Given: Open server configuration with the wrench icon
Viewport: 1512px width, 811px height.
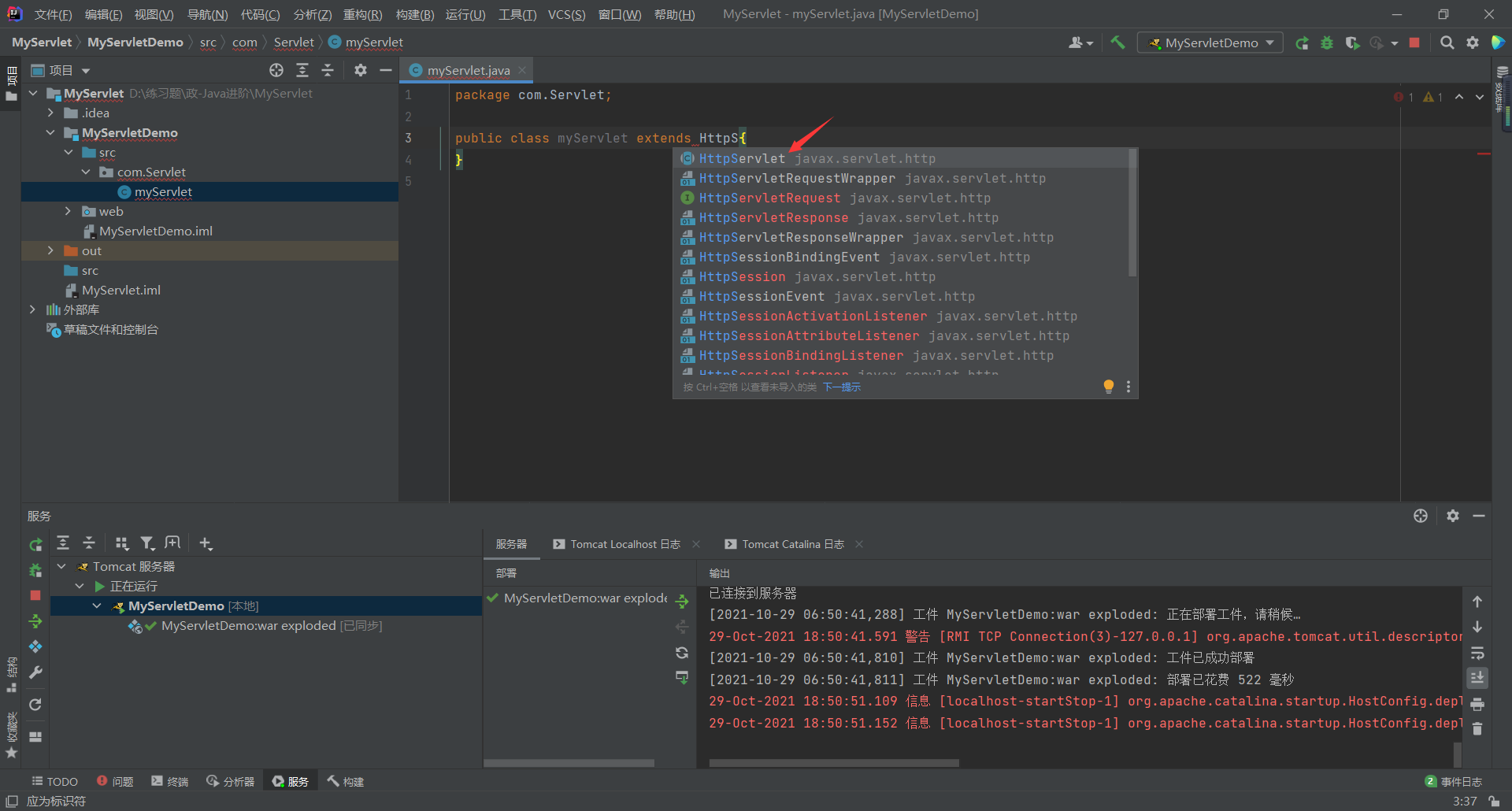Looking at the screenshot, I should [35, 673].
